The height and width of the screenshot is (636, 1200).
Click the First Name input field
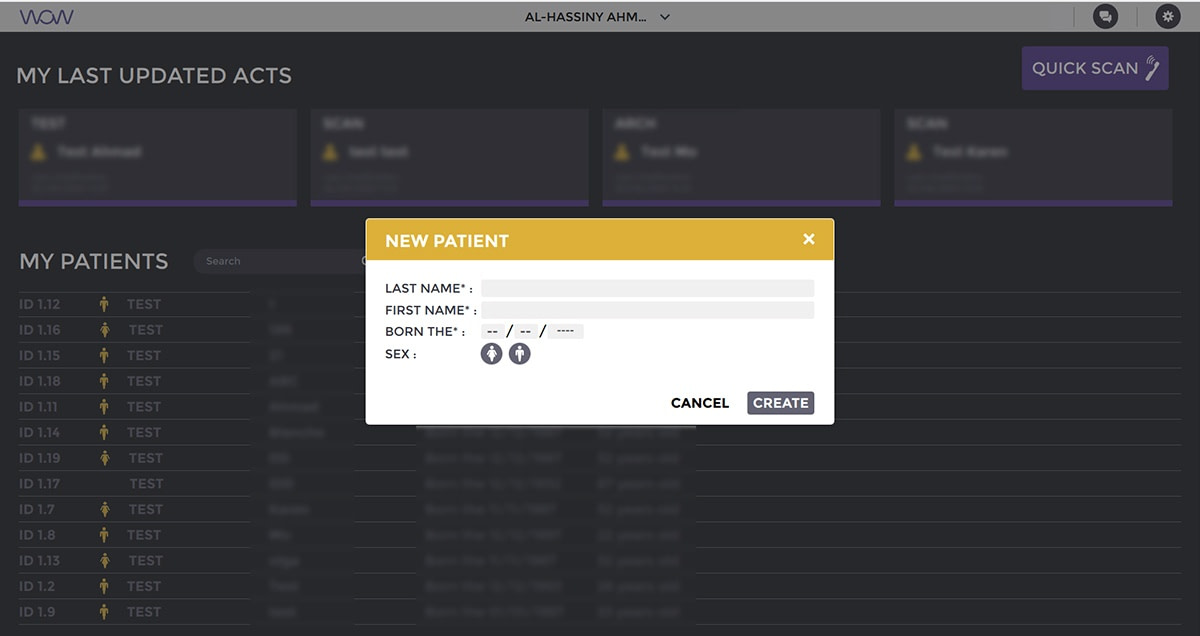(647, 310)
